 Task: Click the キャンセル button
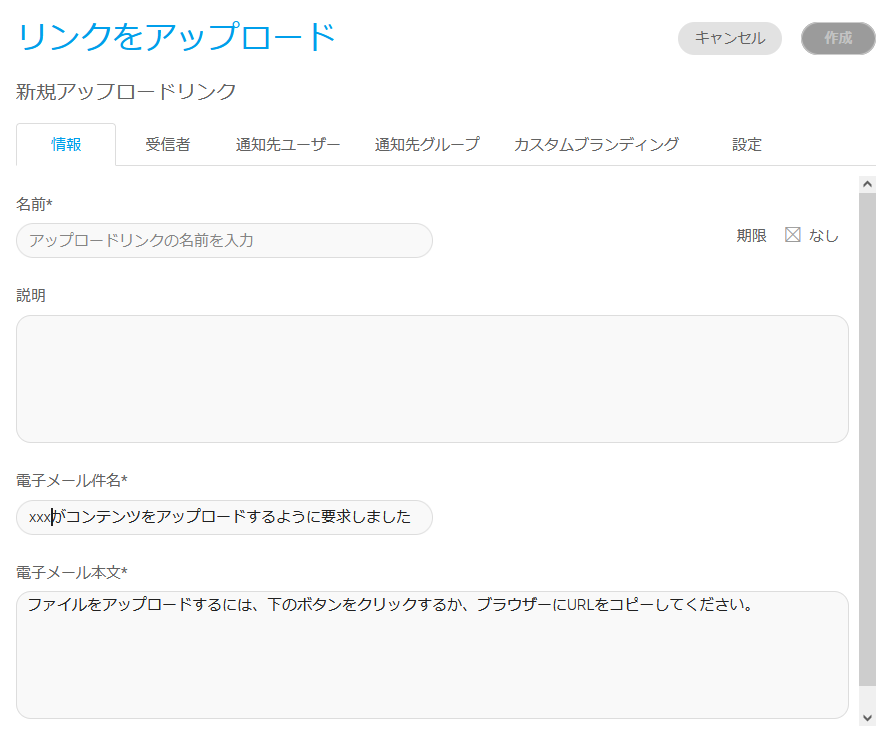pyautogui.click(x=729, y=38)
